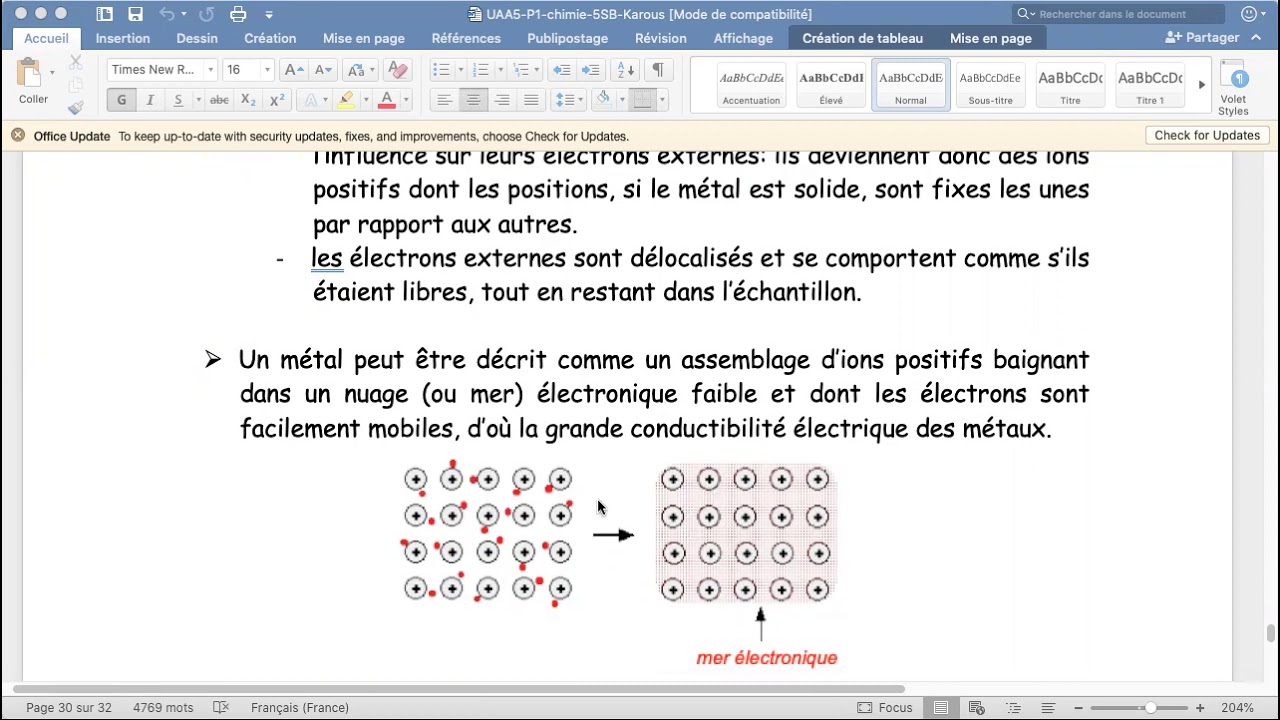Increase font size with the larger A icon
This screenshot has width=1280, height=720.
(x=293, y=70)
